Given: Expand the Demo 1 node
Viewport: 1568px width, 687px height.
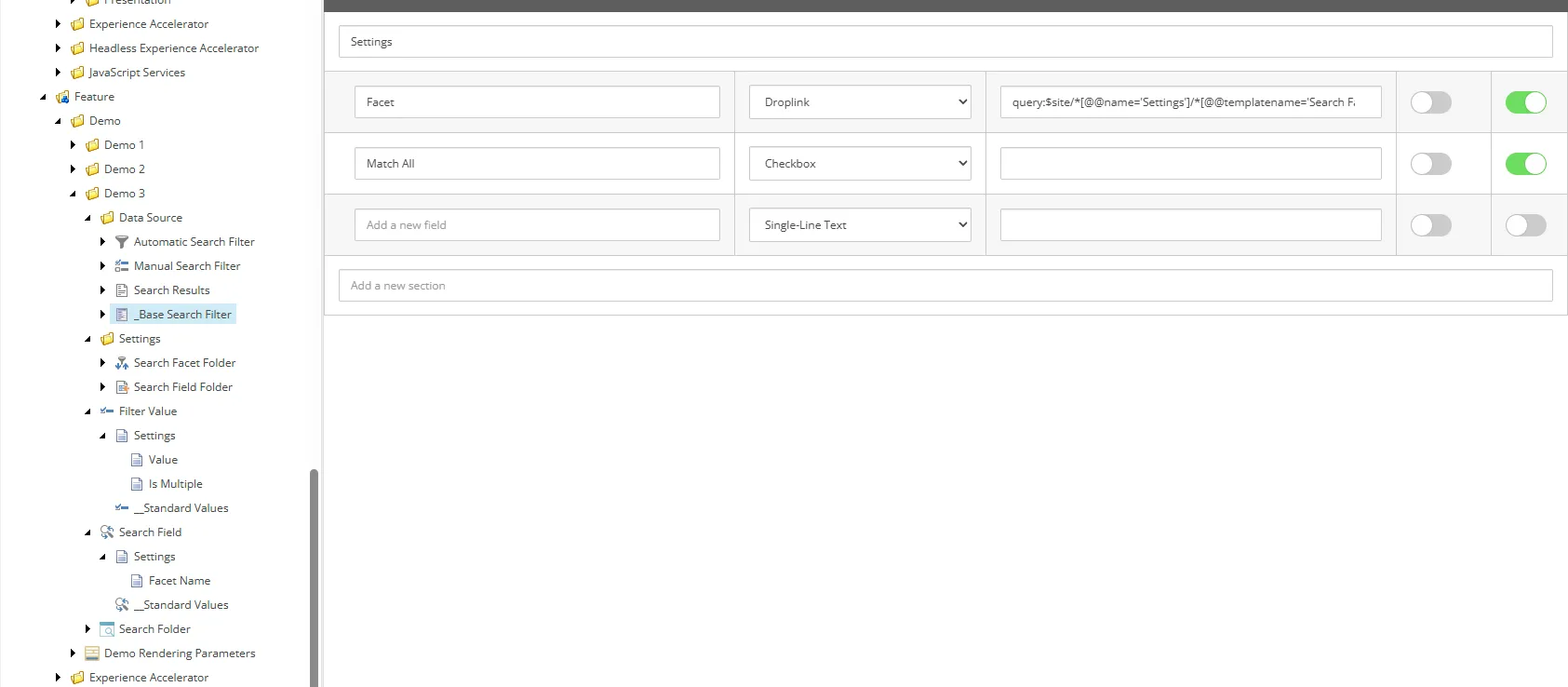Looking at the screenshot, I should 73,145.
